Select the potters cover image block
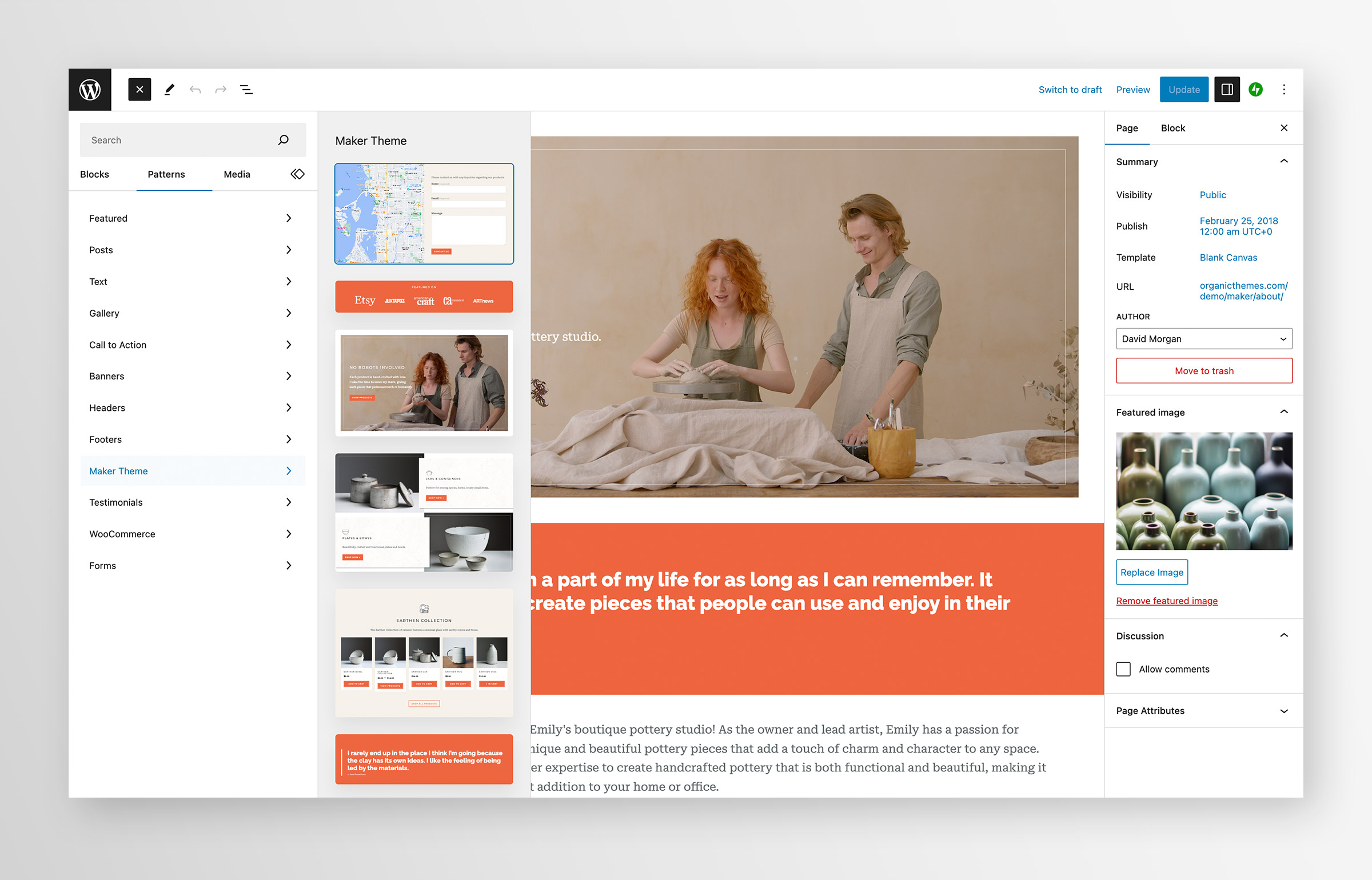The height and width of the screenshot is (880, 1372). (x=804, y=317)
